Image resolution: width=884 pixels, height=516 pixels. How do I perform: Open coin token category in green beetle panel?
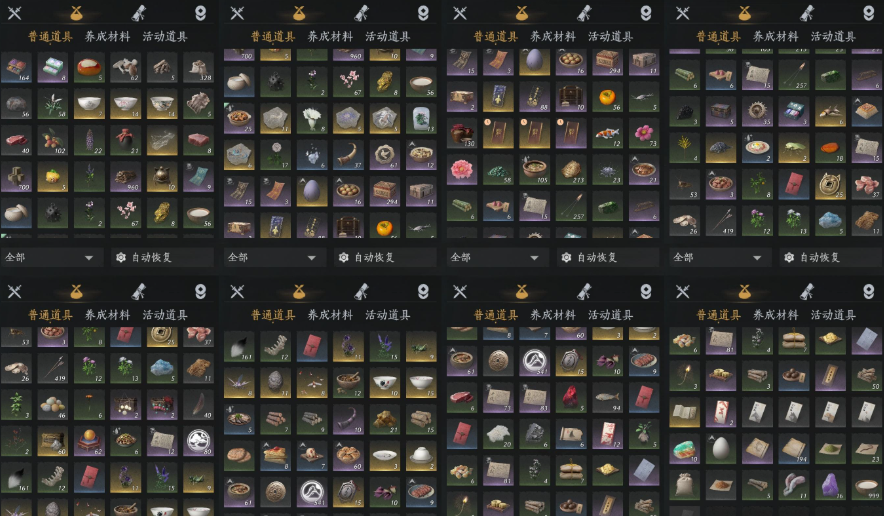(x=868, y=12)
